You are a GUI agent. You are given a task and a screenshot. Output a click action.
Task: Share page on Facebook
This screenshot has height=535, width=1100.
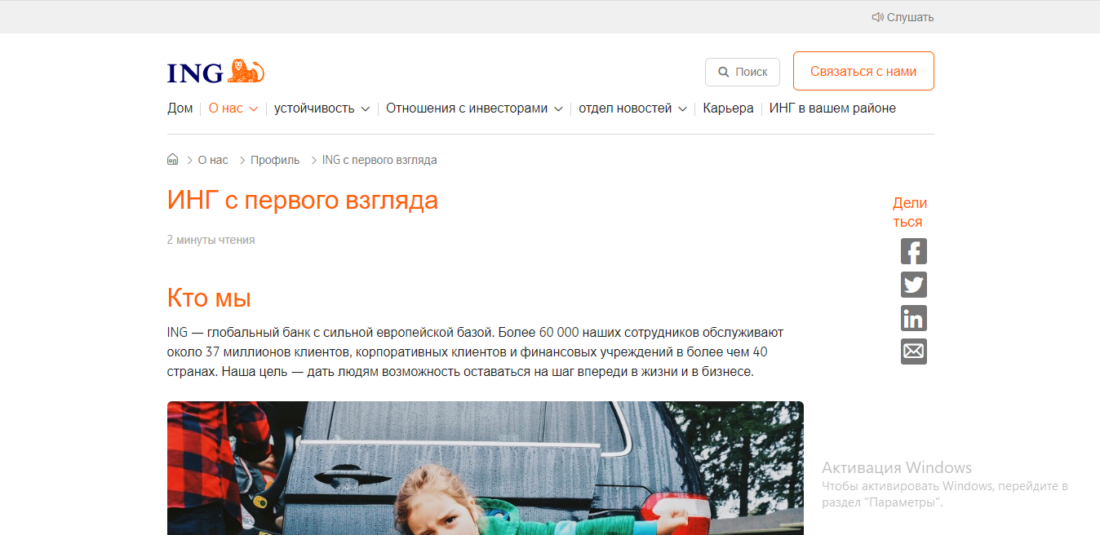point(913,251)
